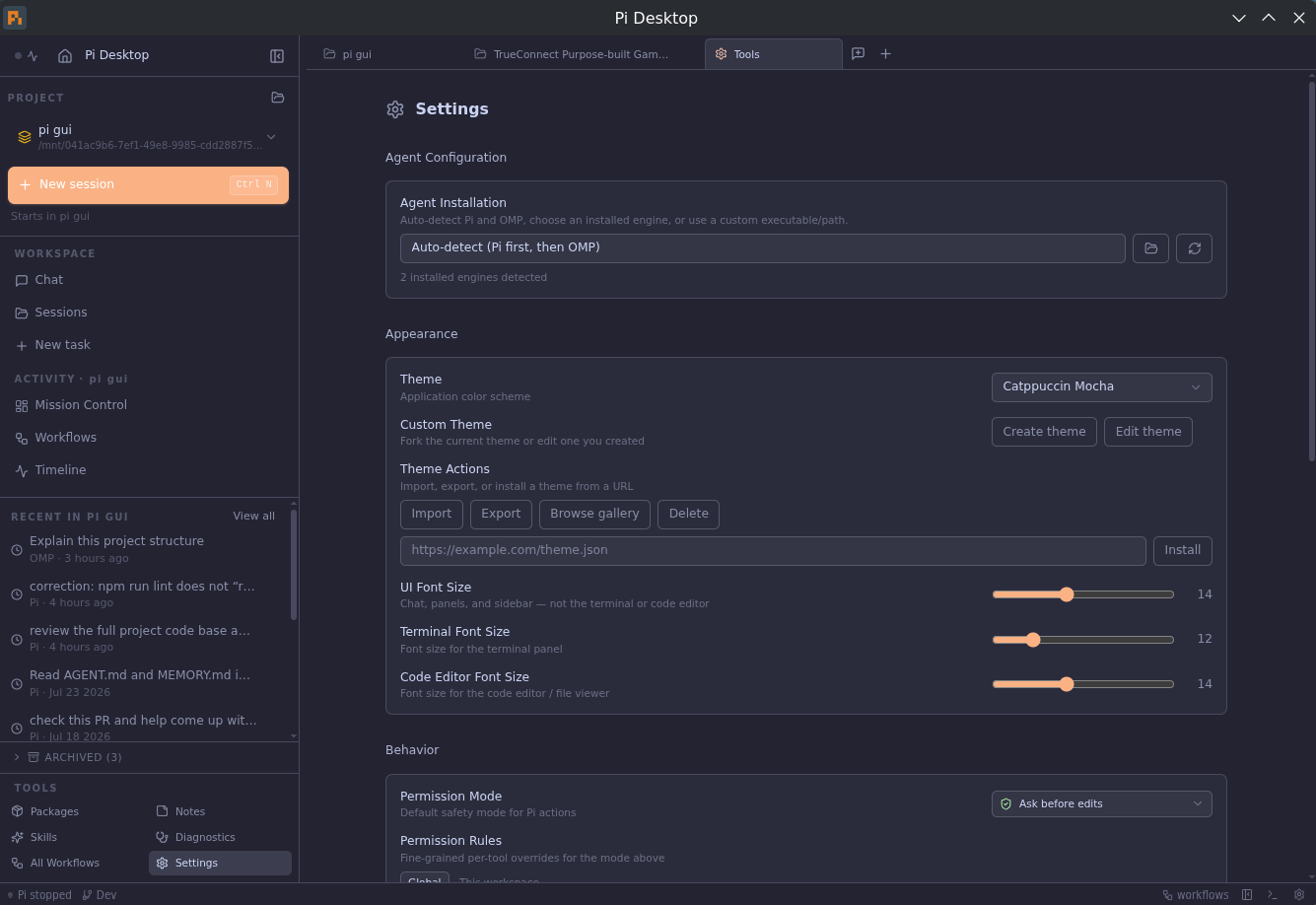The image size is (1316, 905).
Task: Expand the pi gui project selector chevron
Action: click(x=271, y=137)
